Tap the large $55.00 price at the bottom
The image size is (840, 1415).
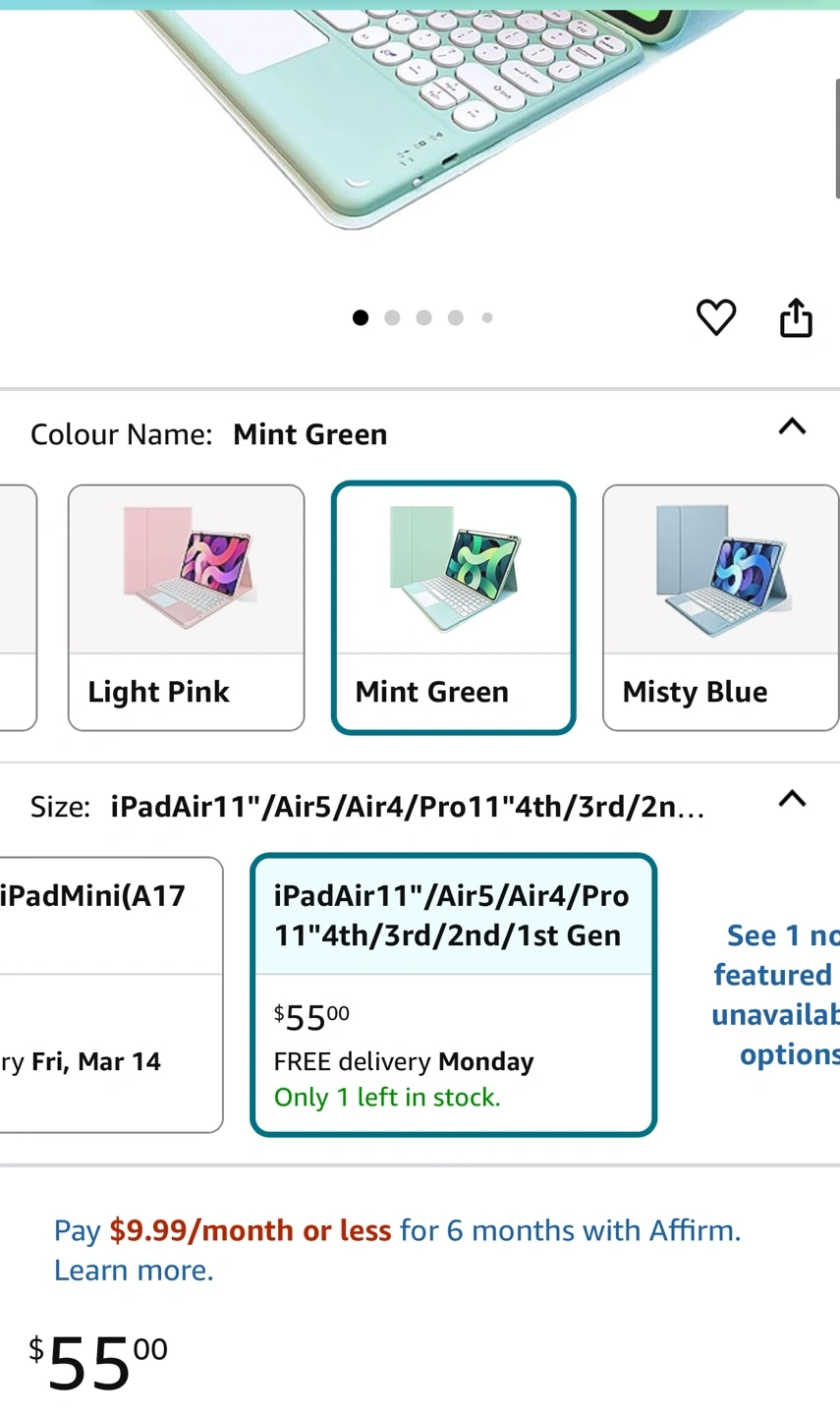(98, 1362)
